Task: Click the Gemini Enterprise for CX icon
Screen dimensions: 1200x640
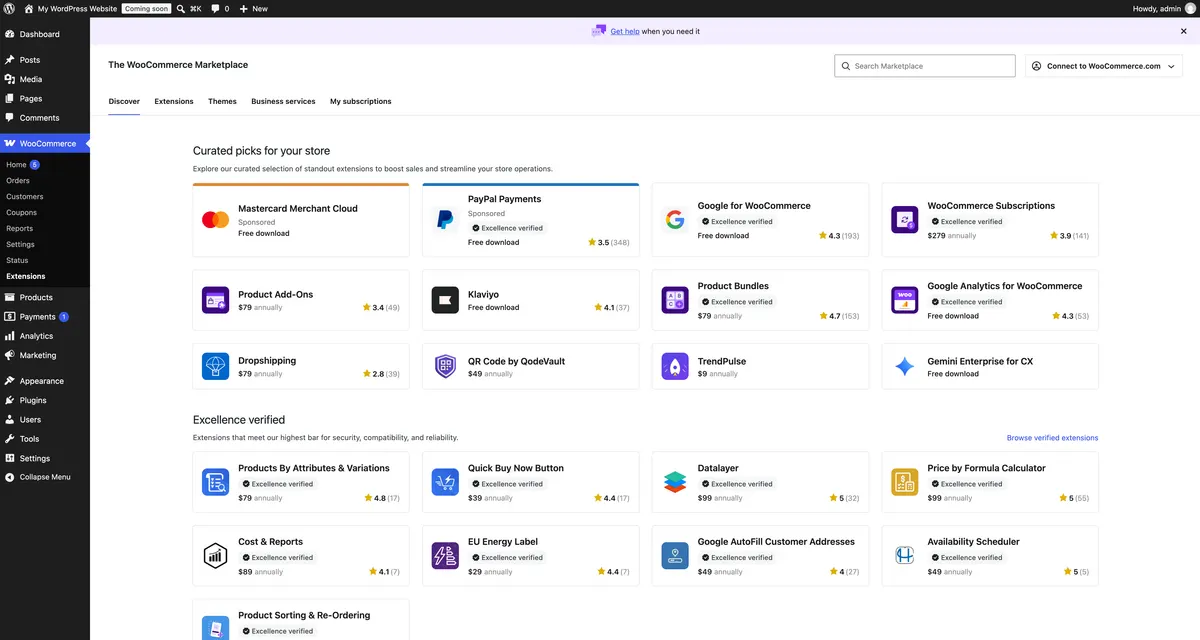Action: pyautogui.click(x=905, y=366)
